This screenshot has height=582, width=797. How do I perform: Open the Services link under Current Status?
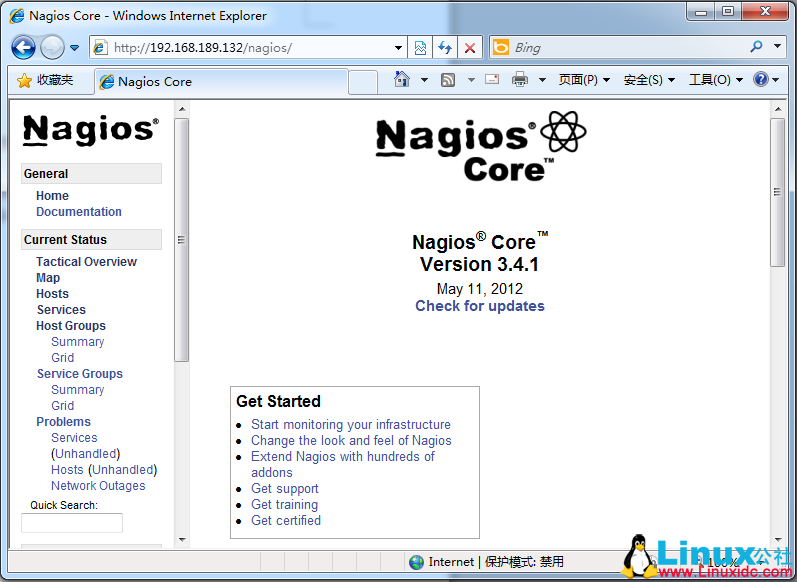point(61,310)
